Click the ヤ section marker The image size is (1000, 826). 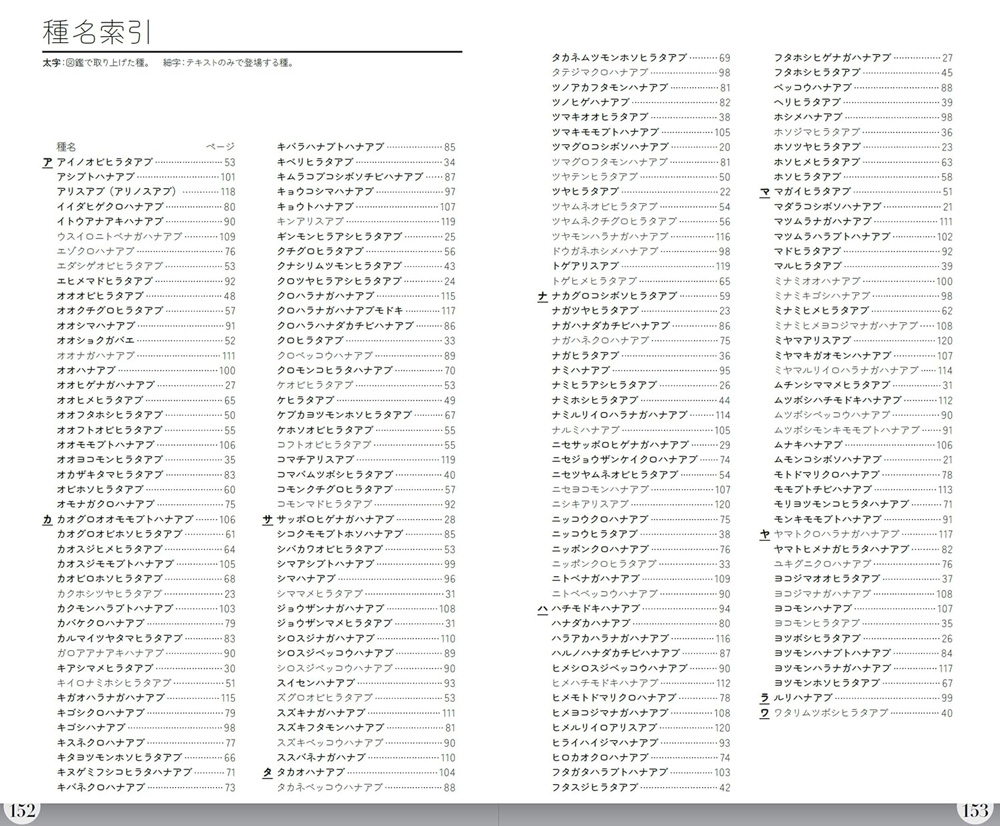(x=764, y=535)
